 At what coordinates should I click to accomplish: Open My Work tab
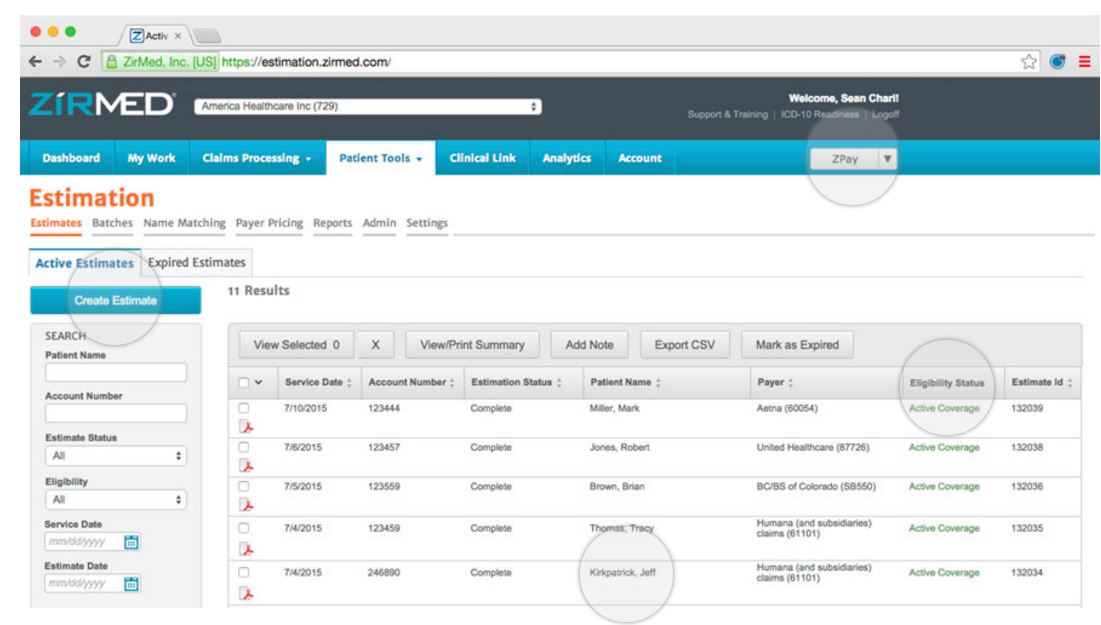point(151,158)
